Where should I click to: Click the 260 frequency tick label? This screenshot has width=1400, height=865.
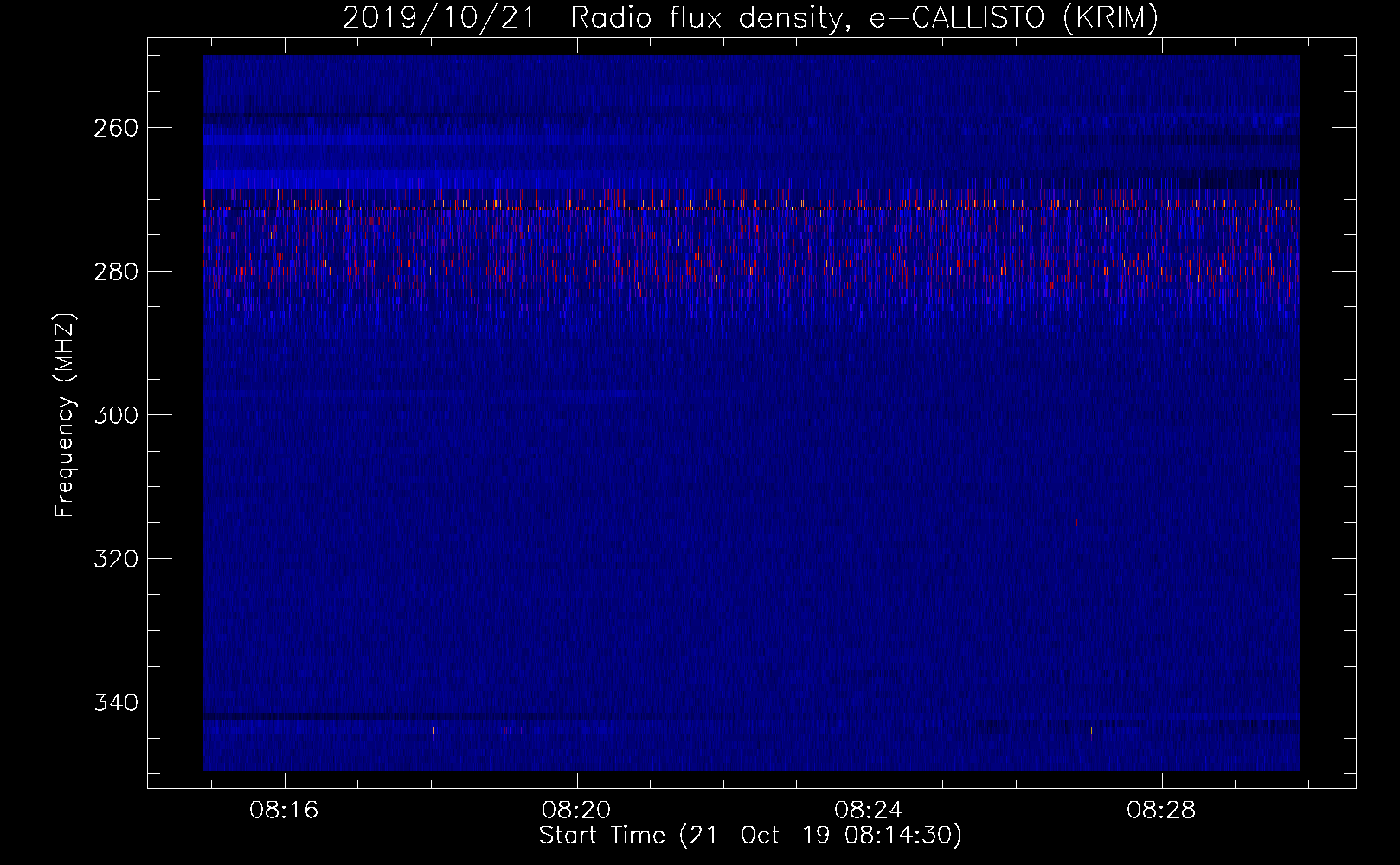(x=116, y=128)
